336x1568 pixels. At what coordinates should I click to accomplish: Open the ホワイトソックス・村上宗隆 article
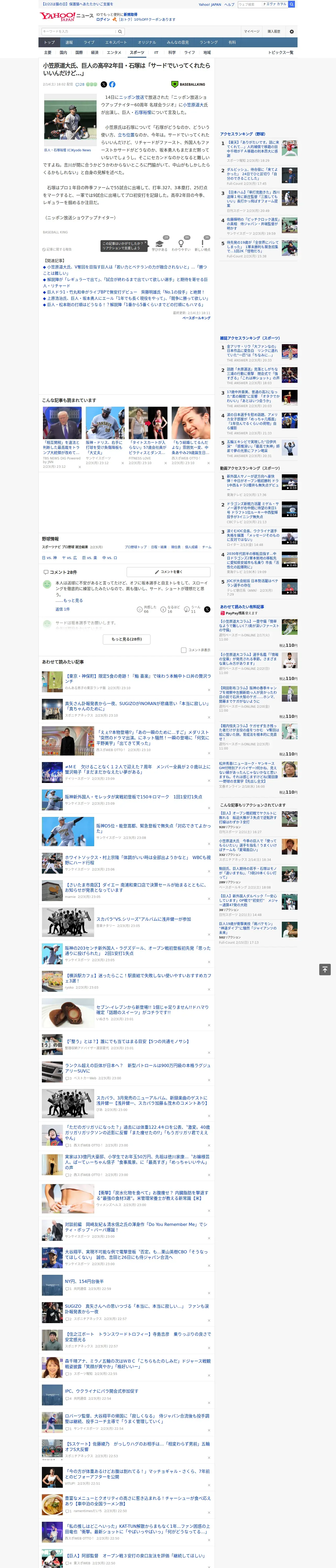point(138,860)
